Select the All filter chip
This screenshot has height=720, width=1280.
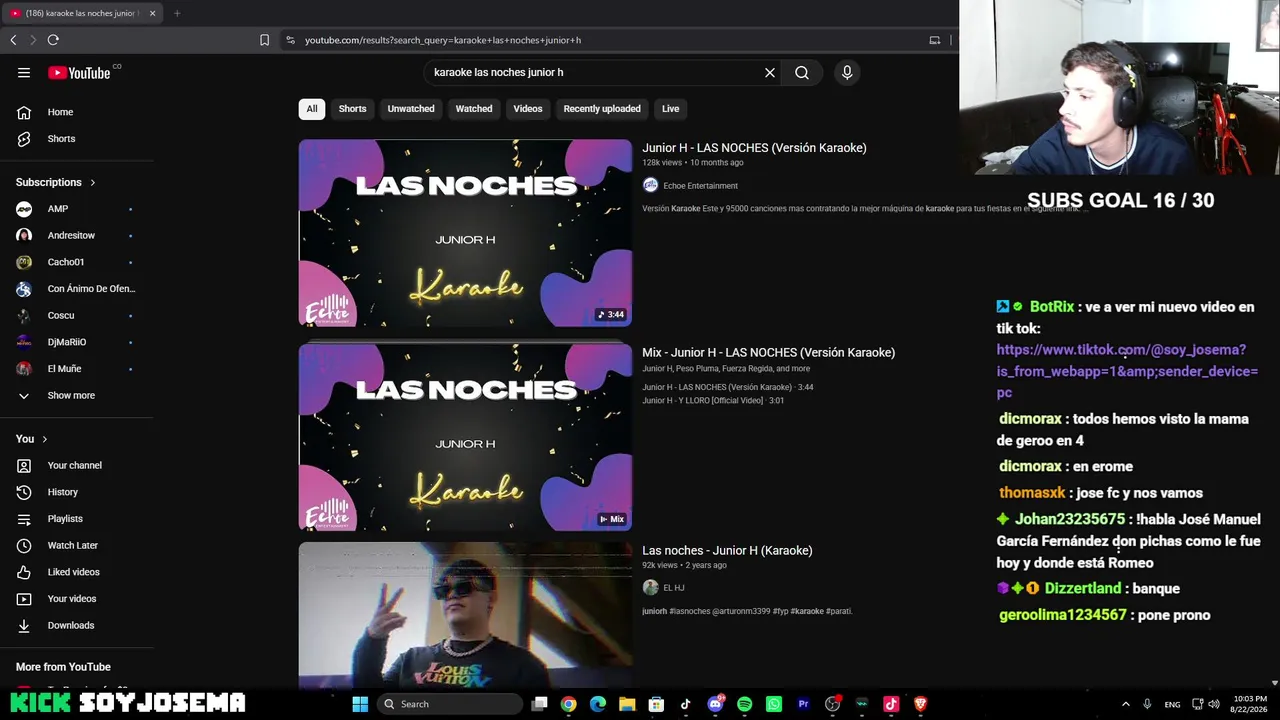pyautogui.click(x=312, y=109)
